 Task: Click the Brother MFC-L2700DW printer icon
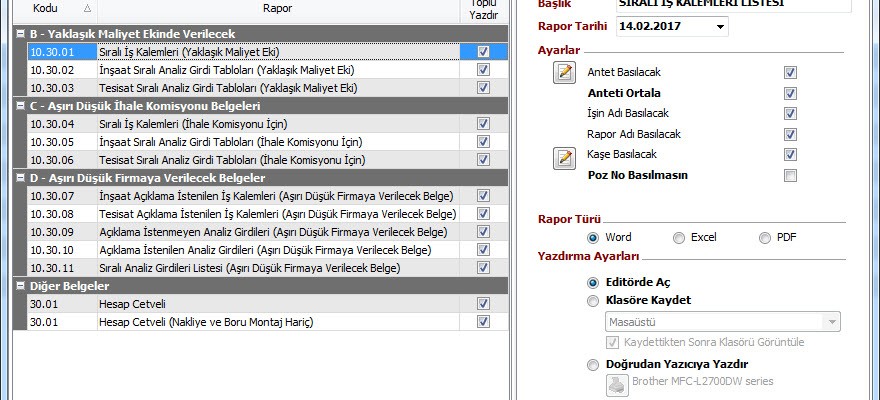pyautogui.click(x=617, y=382)
